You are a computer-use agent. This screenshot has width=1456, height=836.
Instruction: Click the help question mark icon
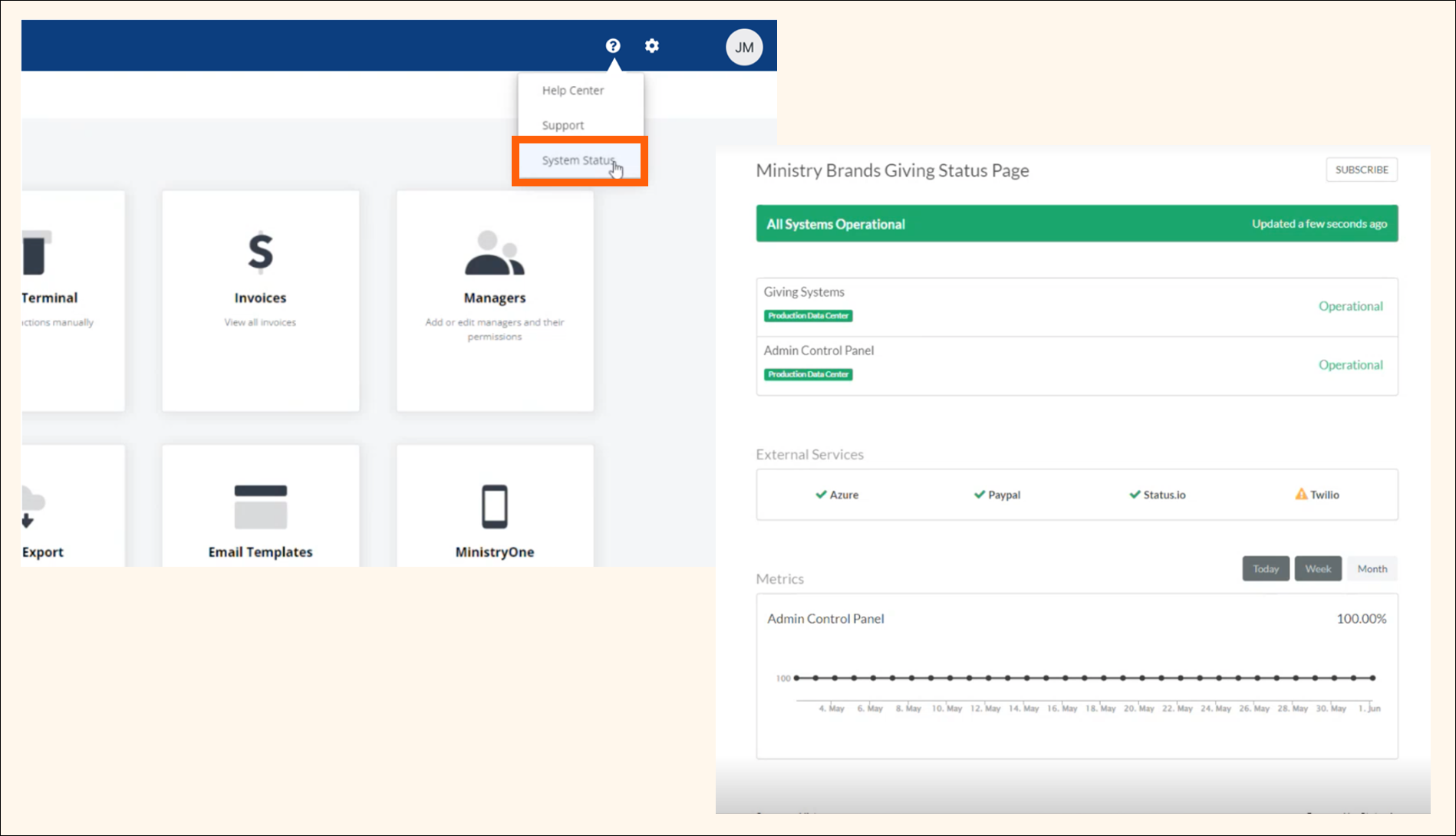click(x=612, y=46)
